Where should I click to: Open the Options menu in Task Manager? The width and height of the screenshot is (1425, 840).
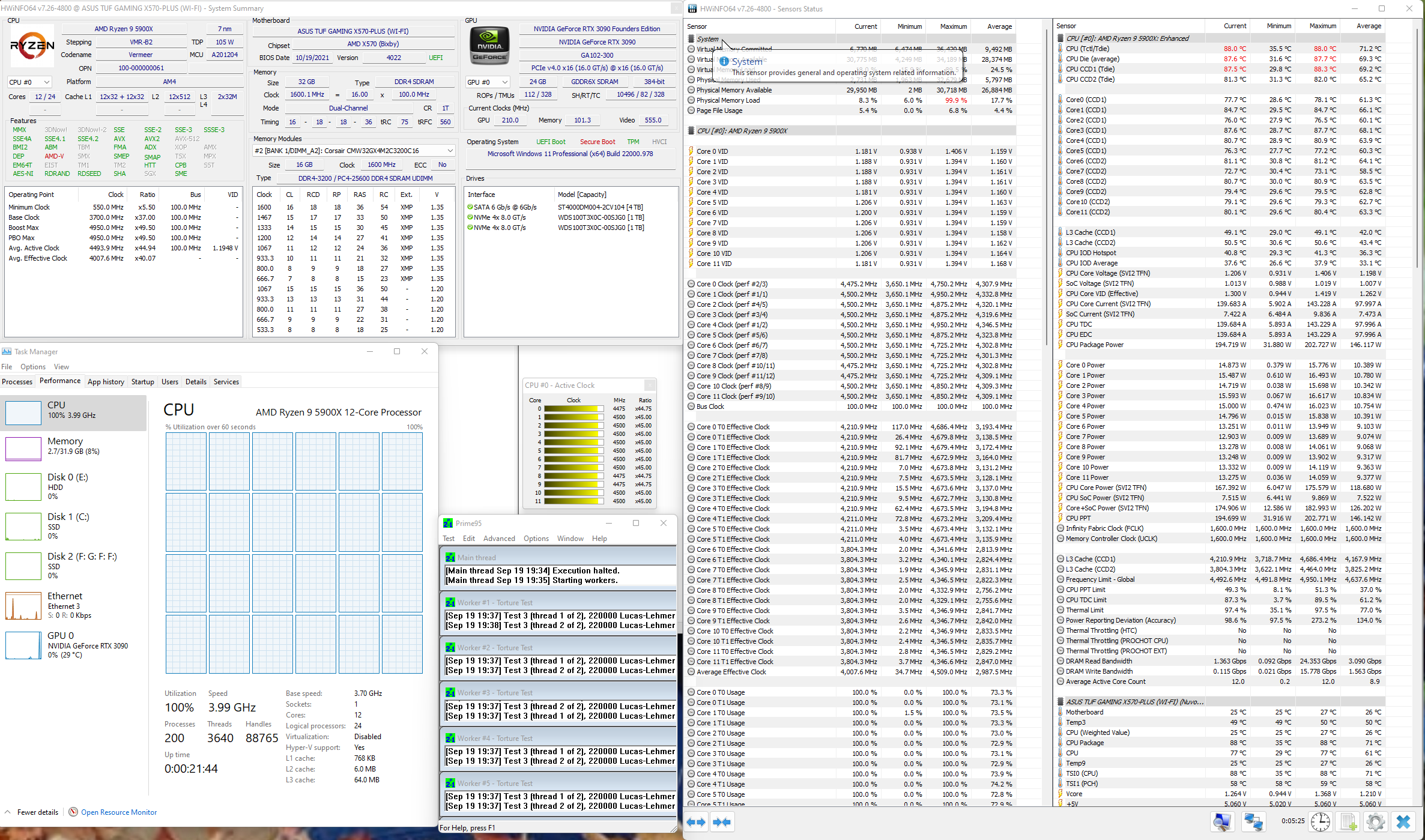click(x=33, y=366)
